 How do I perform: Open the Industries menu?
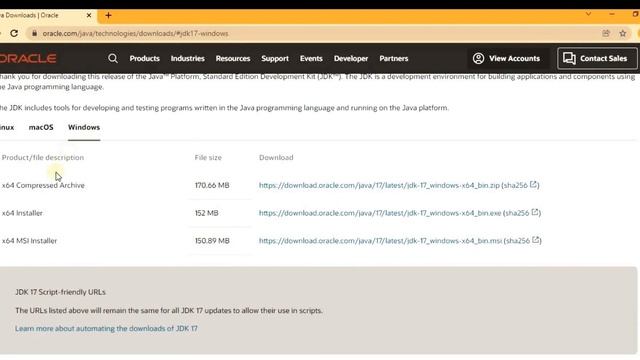pyautogui.click(x=187, y=58)
